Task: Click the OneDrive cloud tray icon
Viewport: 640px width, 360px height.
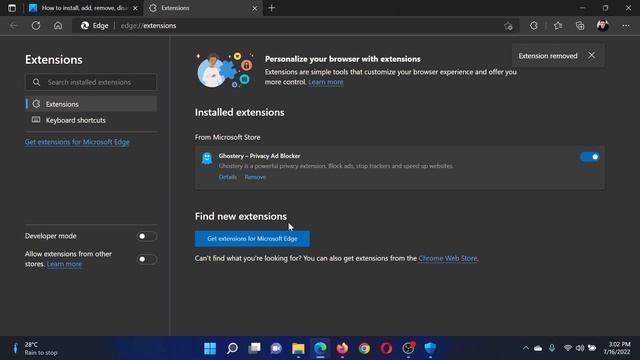Action: [x=538, y=348]
